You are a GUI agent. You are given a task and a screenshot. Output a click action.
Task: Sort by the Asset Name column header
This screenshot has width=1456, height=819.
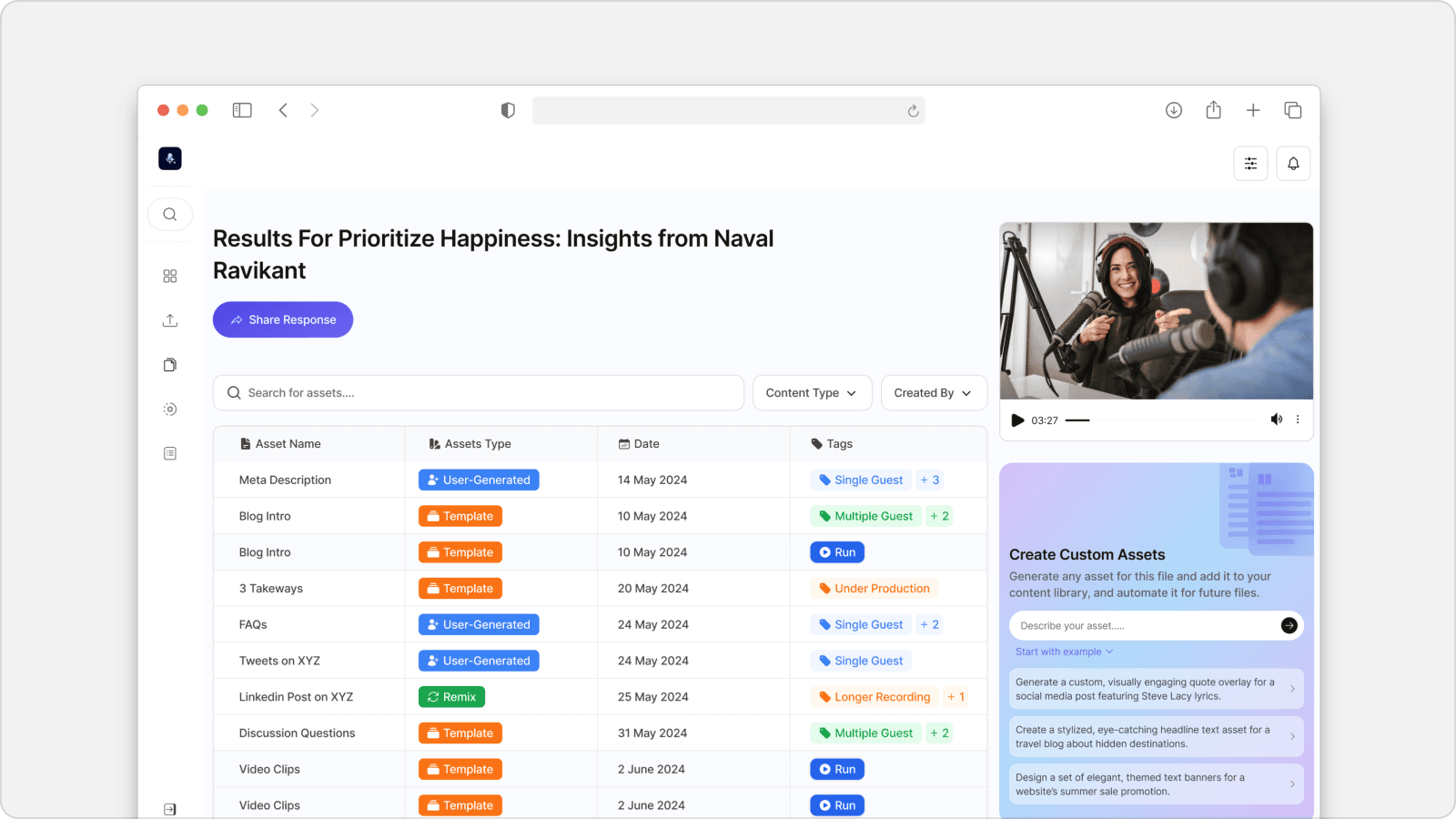(x=280, y=444)
